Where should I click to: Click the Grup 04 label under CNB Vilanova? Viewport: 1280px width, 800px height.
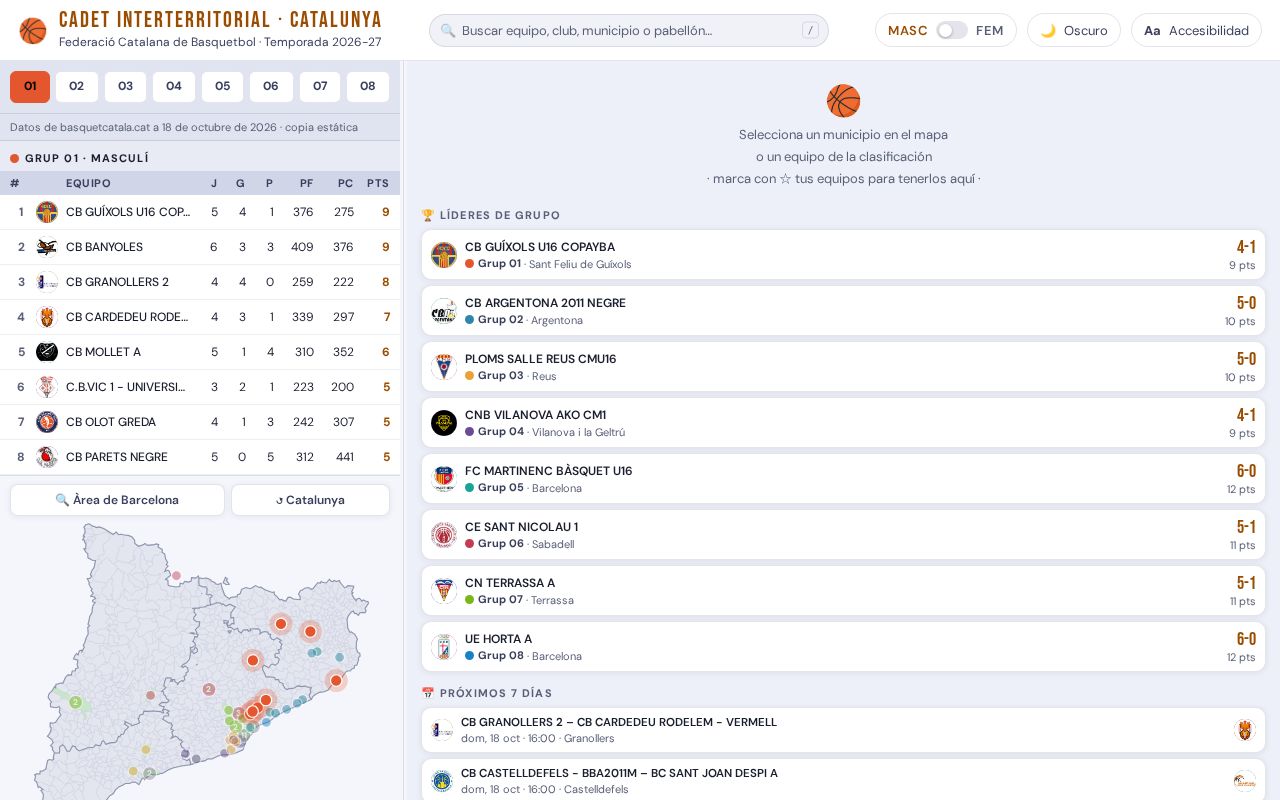pos(501,432)
